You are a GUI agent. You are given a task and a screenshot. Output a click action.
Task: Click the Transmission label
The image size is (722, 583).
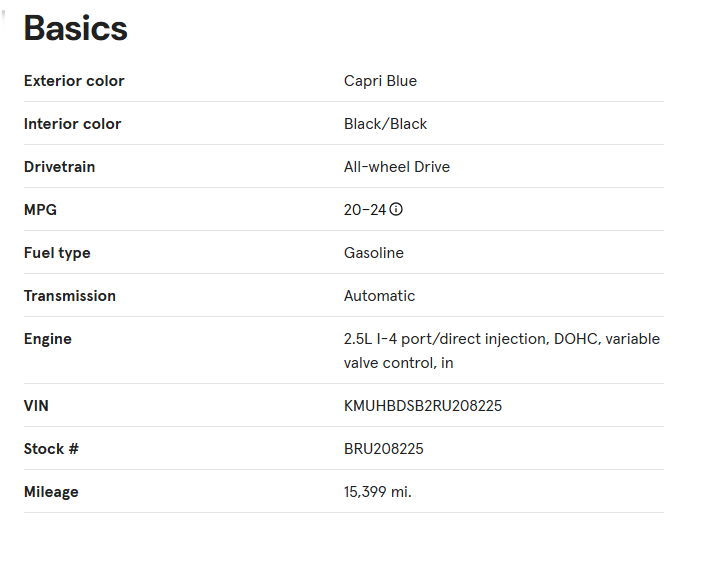click(x=69, y=296)
